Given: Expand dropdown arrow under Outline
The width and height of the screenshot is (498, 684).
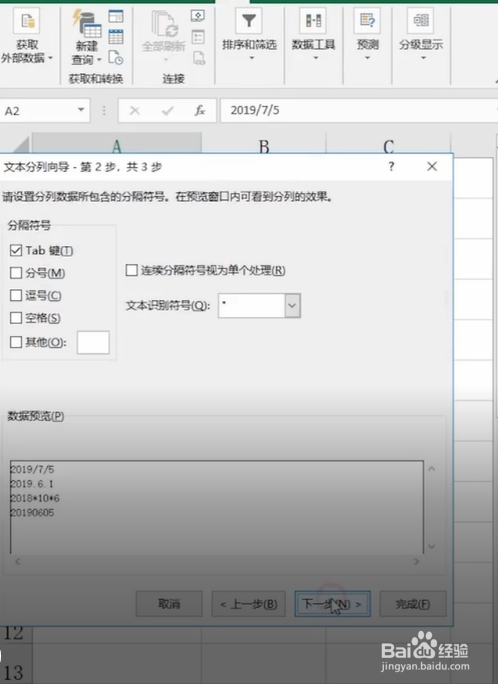Looking at the screenshot, I should [x=423, y=58].
